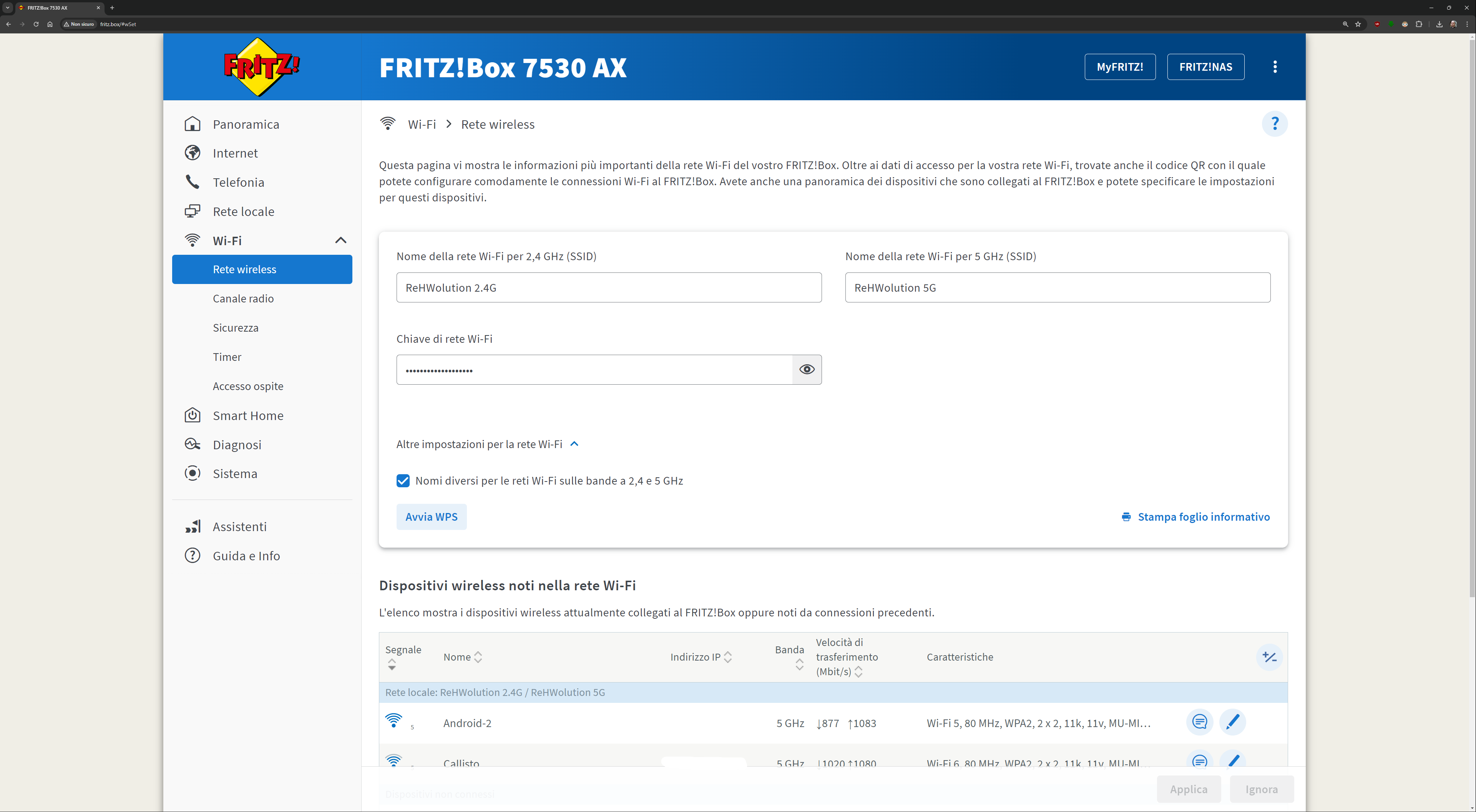Click the pencil edit icon for Android-2

point(1232,721)
